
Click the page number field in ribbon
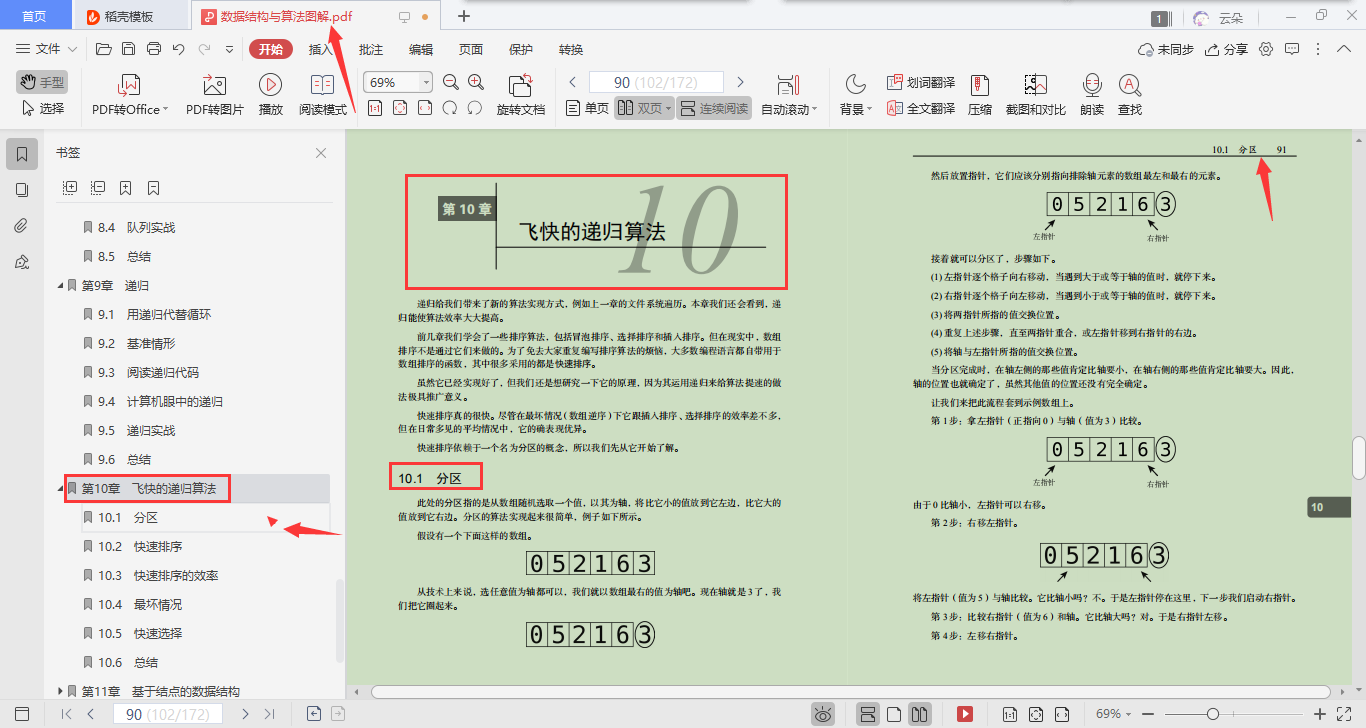657,83
